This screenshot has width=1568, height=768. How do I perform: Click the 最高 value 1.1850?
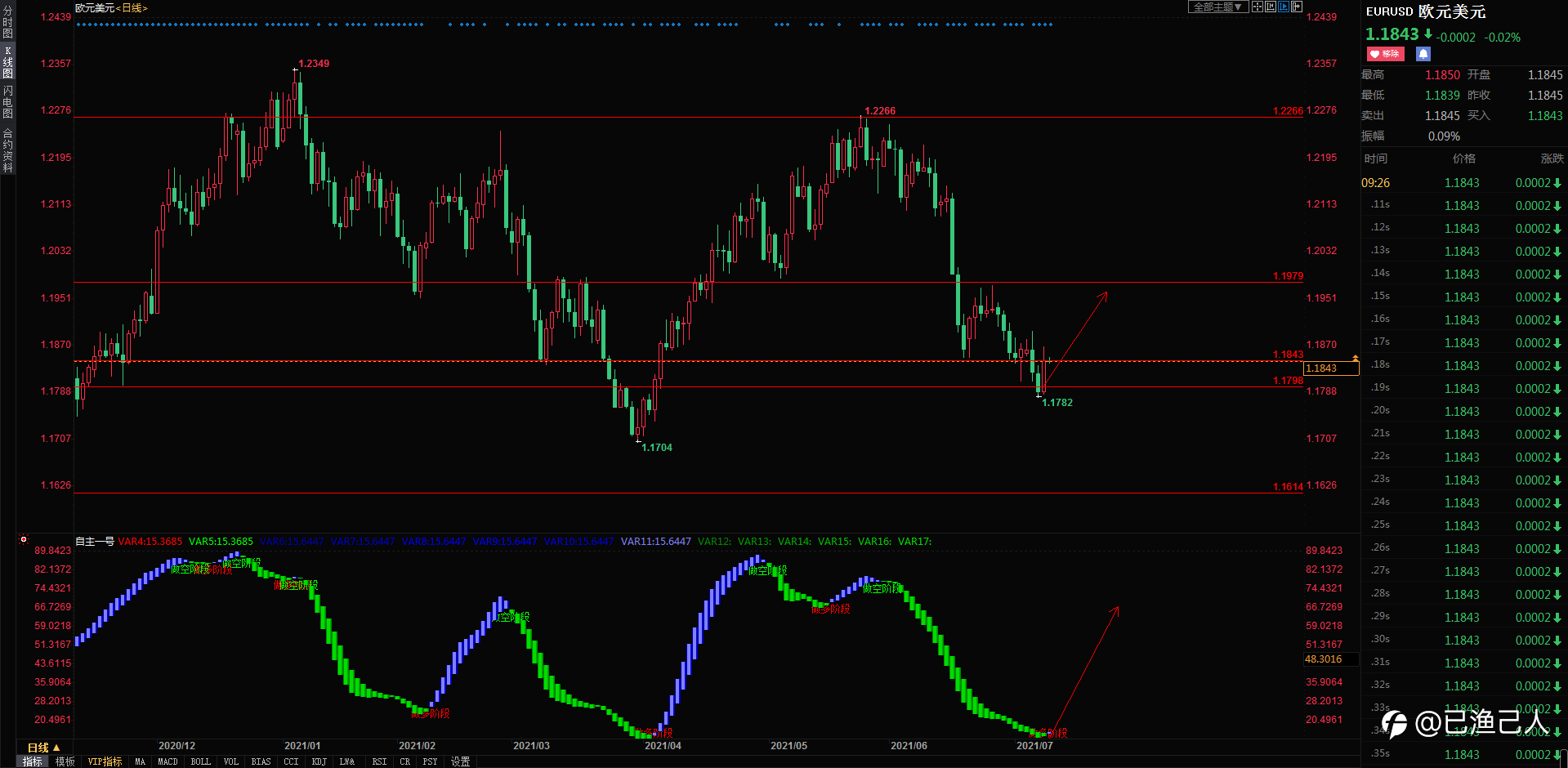pyautogui.click(x=1442, y=75)
